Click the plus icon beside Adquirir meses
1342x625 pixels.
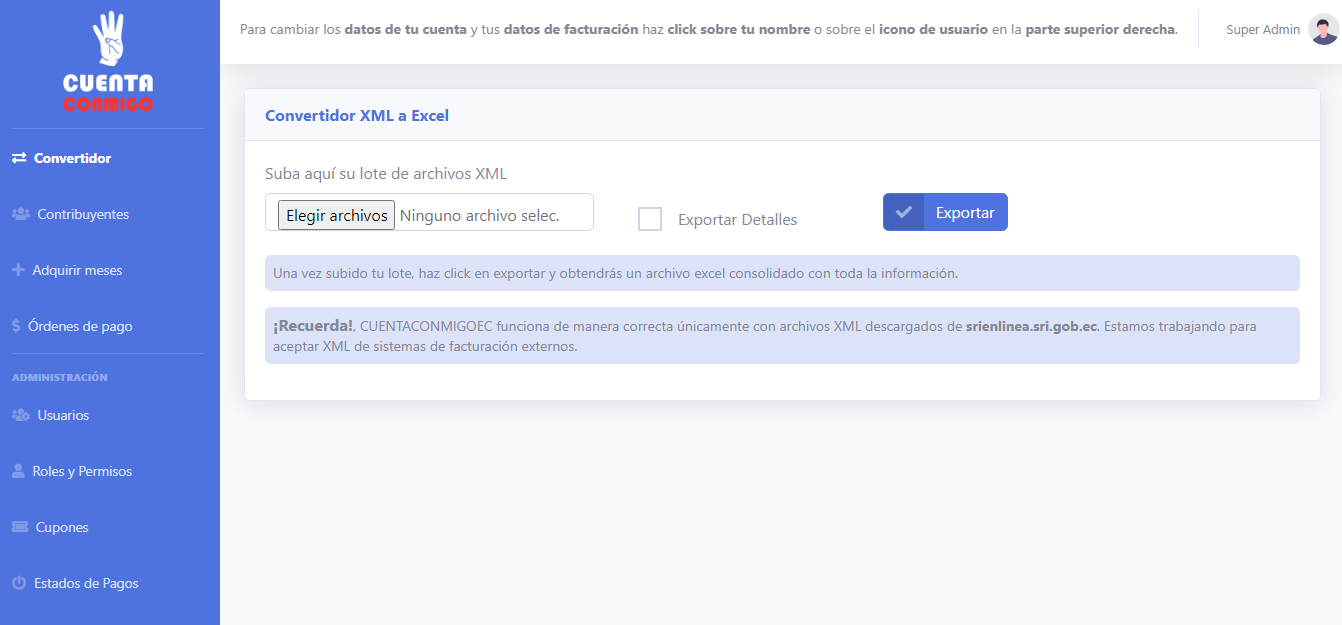tap(18, 270)
